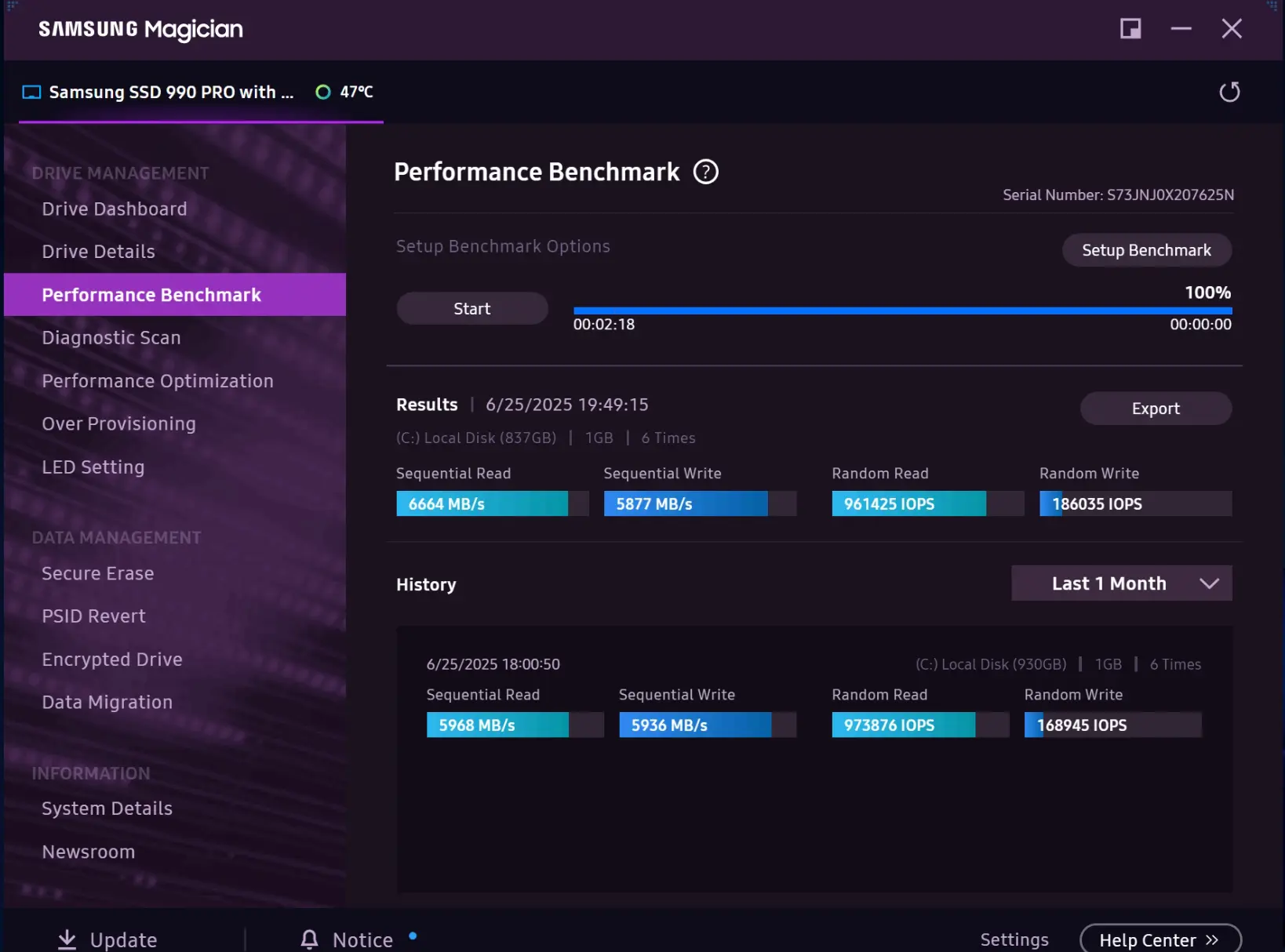Click the Setup Benchmark Options label

pyautogui.click(x=503, y=246)
